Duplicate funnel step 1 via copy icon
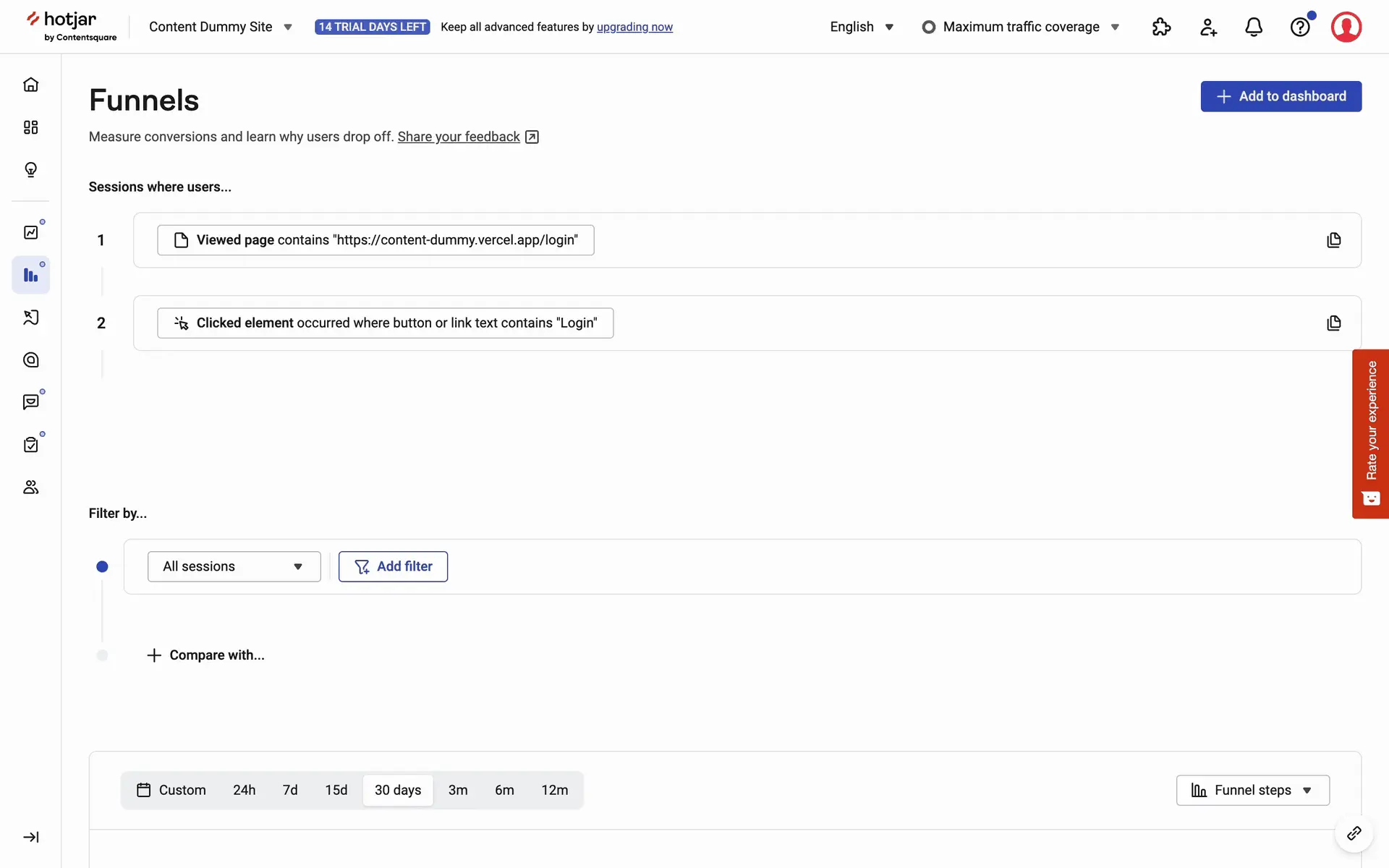 tap(1333, 240)
